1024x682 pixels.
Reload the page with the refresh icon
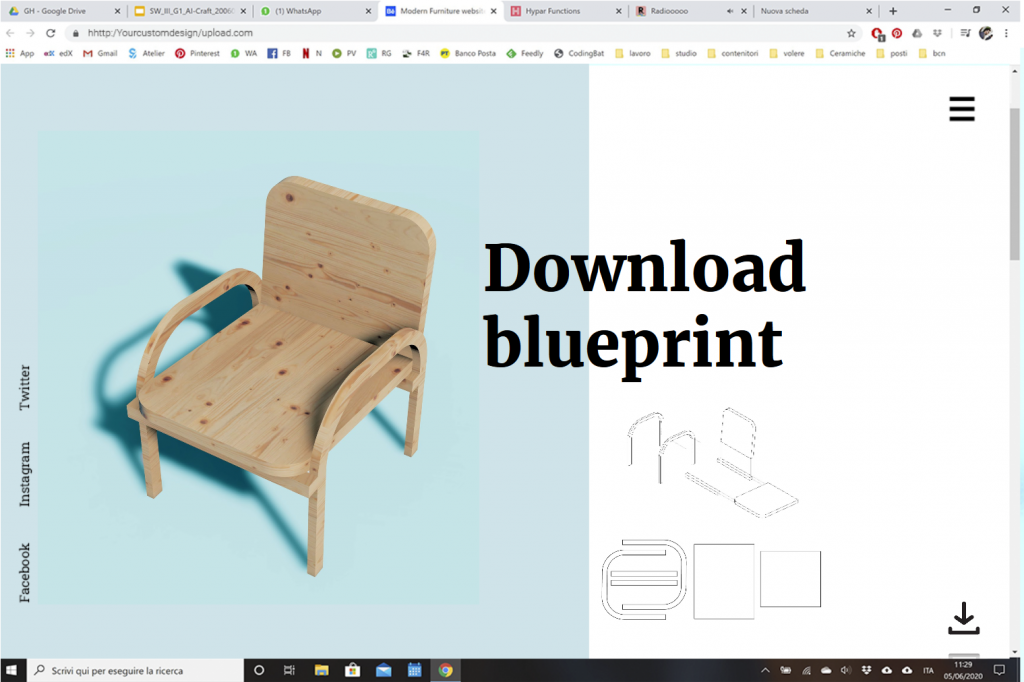[51, 33]
